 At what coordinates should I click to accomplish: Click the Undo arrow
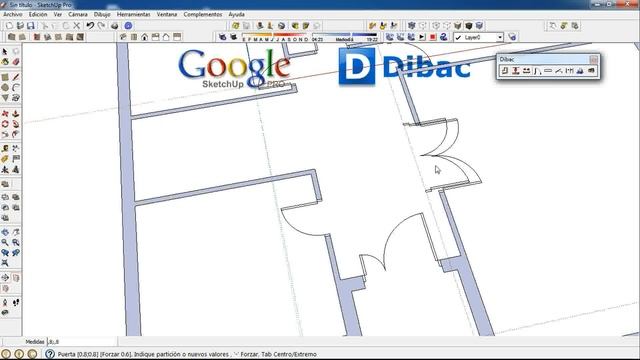tap(90, 26)
